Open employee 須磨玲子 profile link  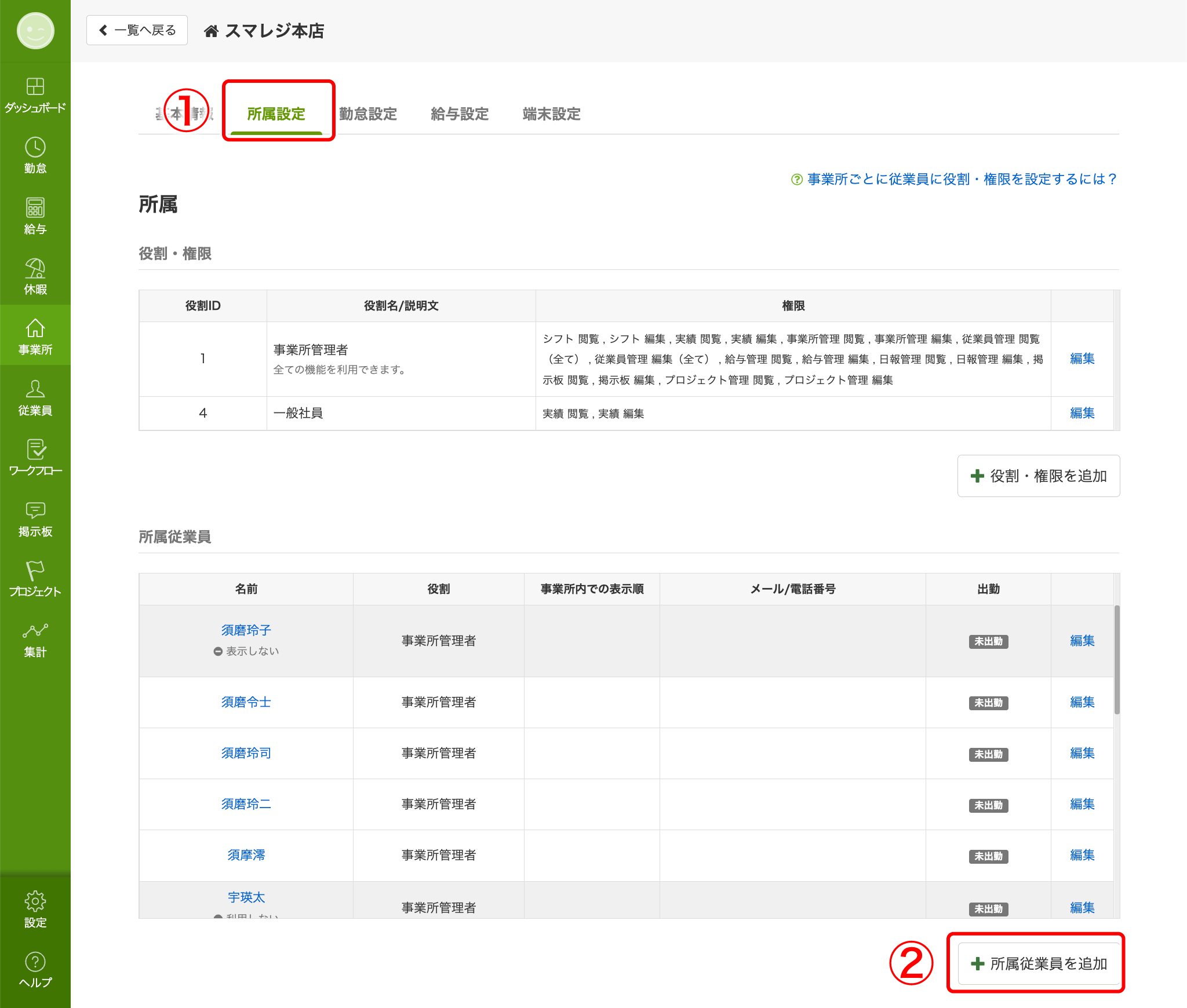tap(246, 630)
